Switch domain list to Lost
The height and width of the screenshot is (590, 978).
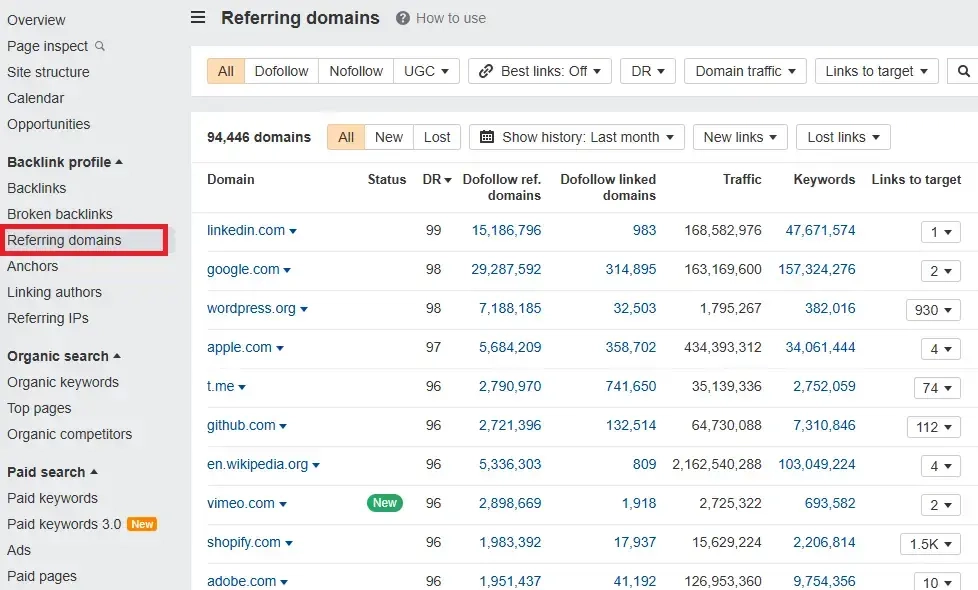[437, 137]
